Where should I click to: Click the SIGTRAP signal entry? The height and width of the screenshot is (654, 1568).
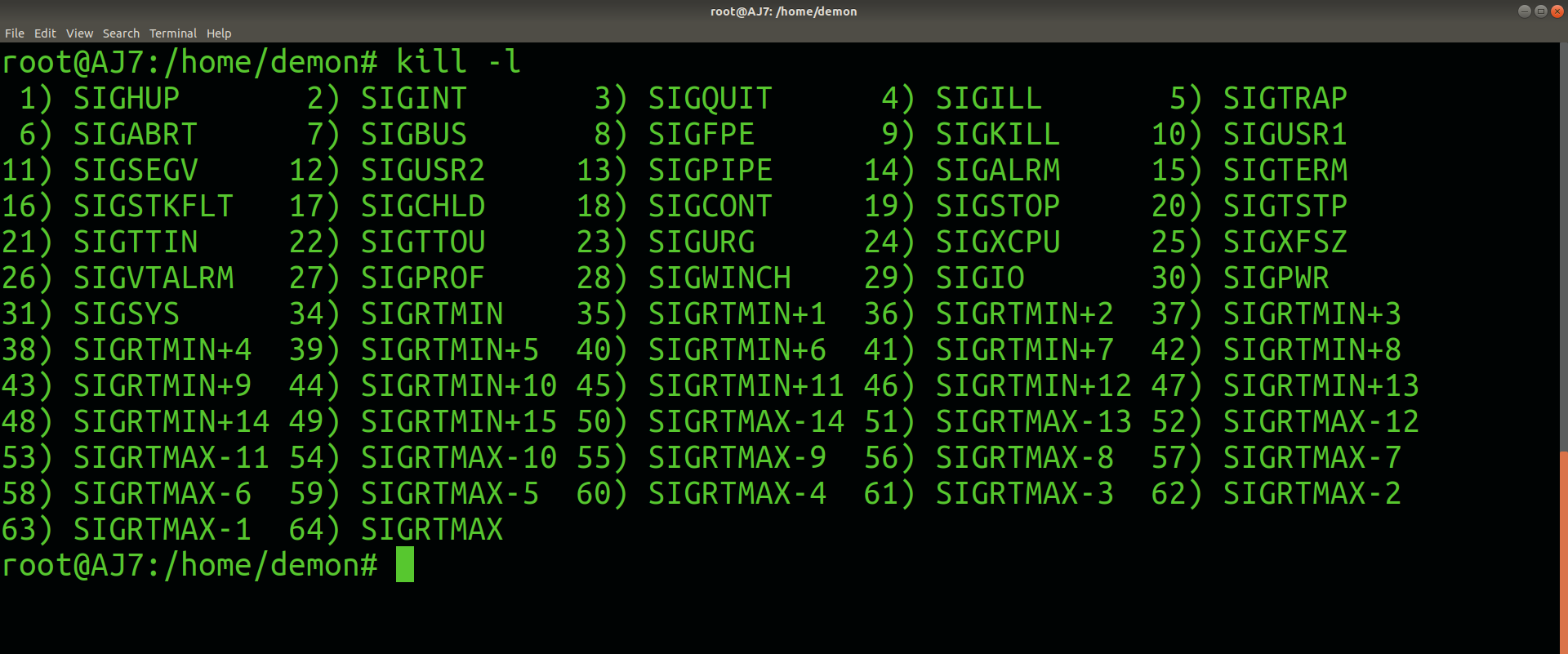pos(1285,98)
